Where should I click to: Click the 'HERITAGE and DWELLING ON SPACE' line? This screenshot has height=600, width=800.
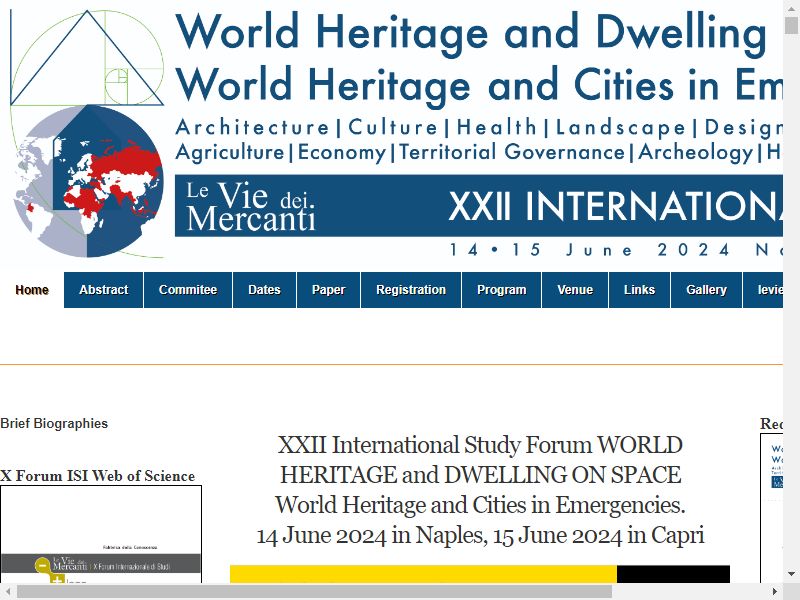click(480, 475)
